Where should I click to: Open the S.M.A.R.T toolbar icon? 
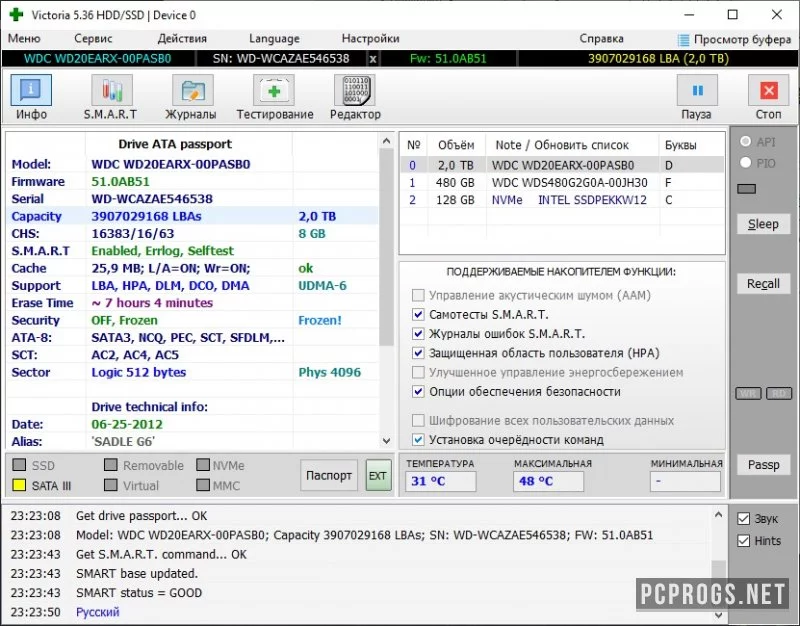click(x=111, y=90)
